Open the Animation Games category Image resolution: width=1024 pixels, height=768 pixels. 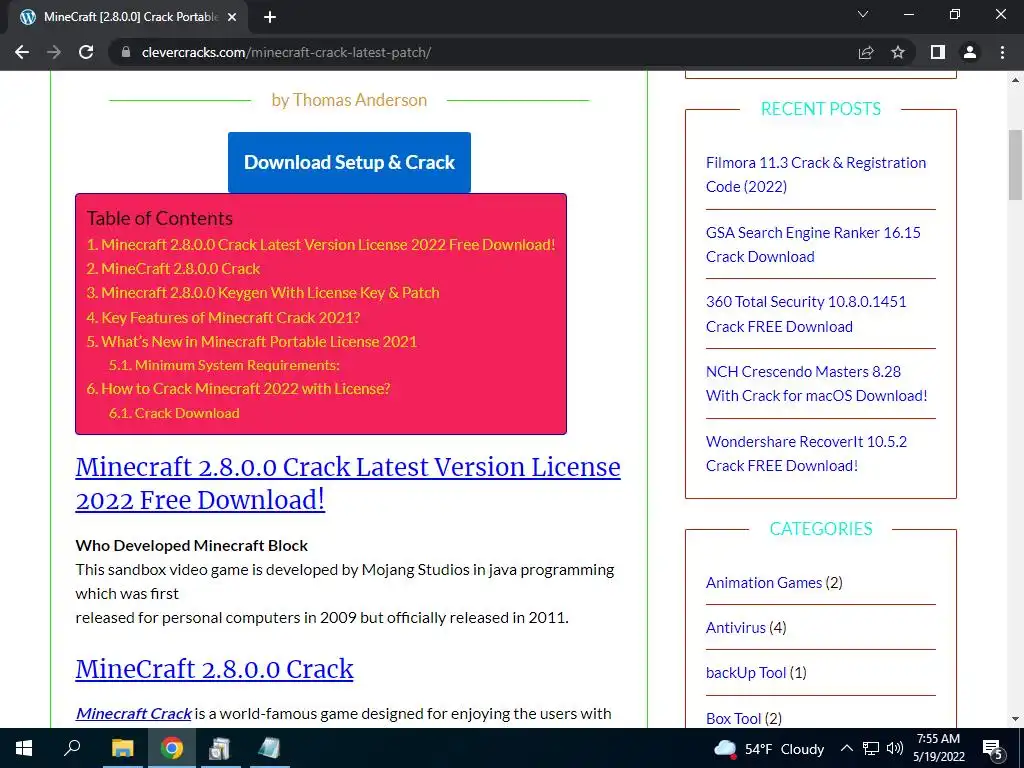(764, 583)
